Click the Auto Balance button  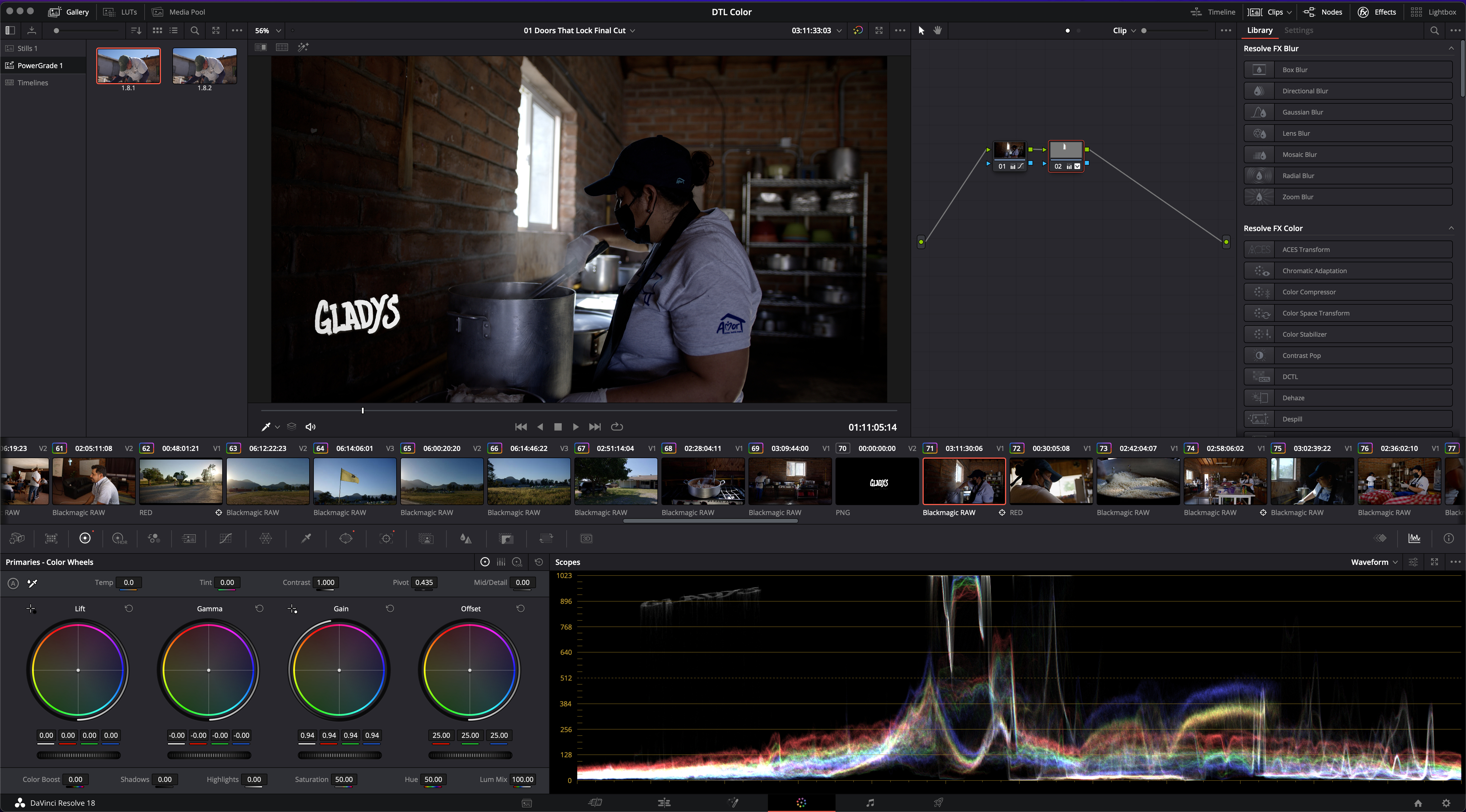pos(13,583)
